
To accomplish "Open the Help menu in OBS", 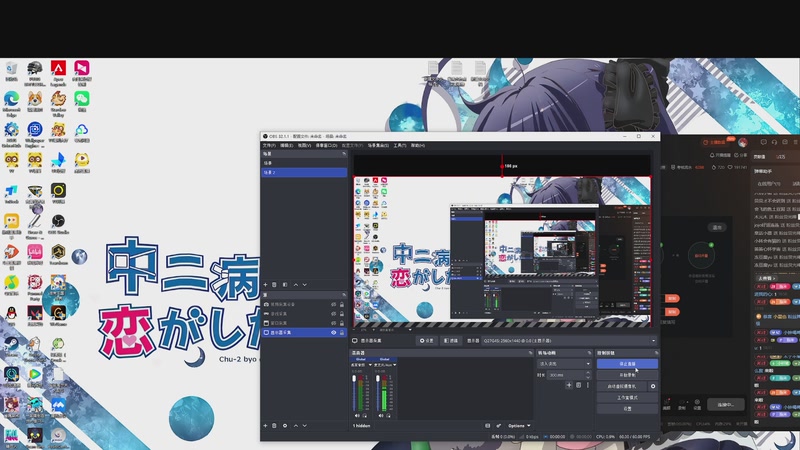I will [x=417, y=145].
